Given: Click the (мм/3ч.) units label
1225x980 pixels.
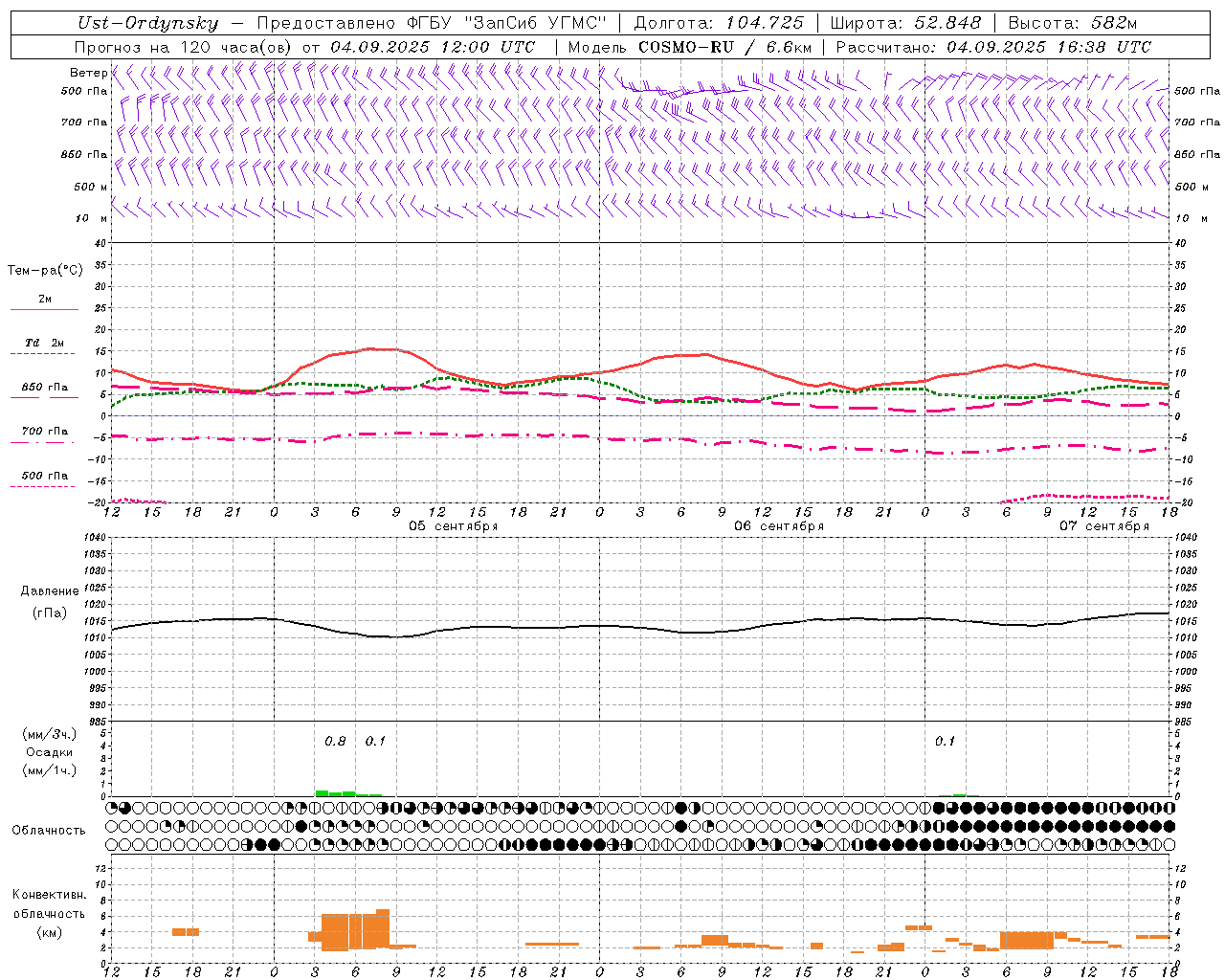Looking at the screenshot, I should tap(49, 734).
